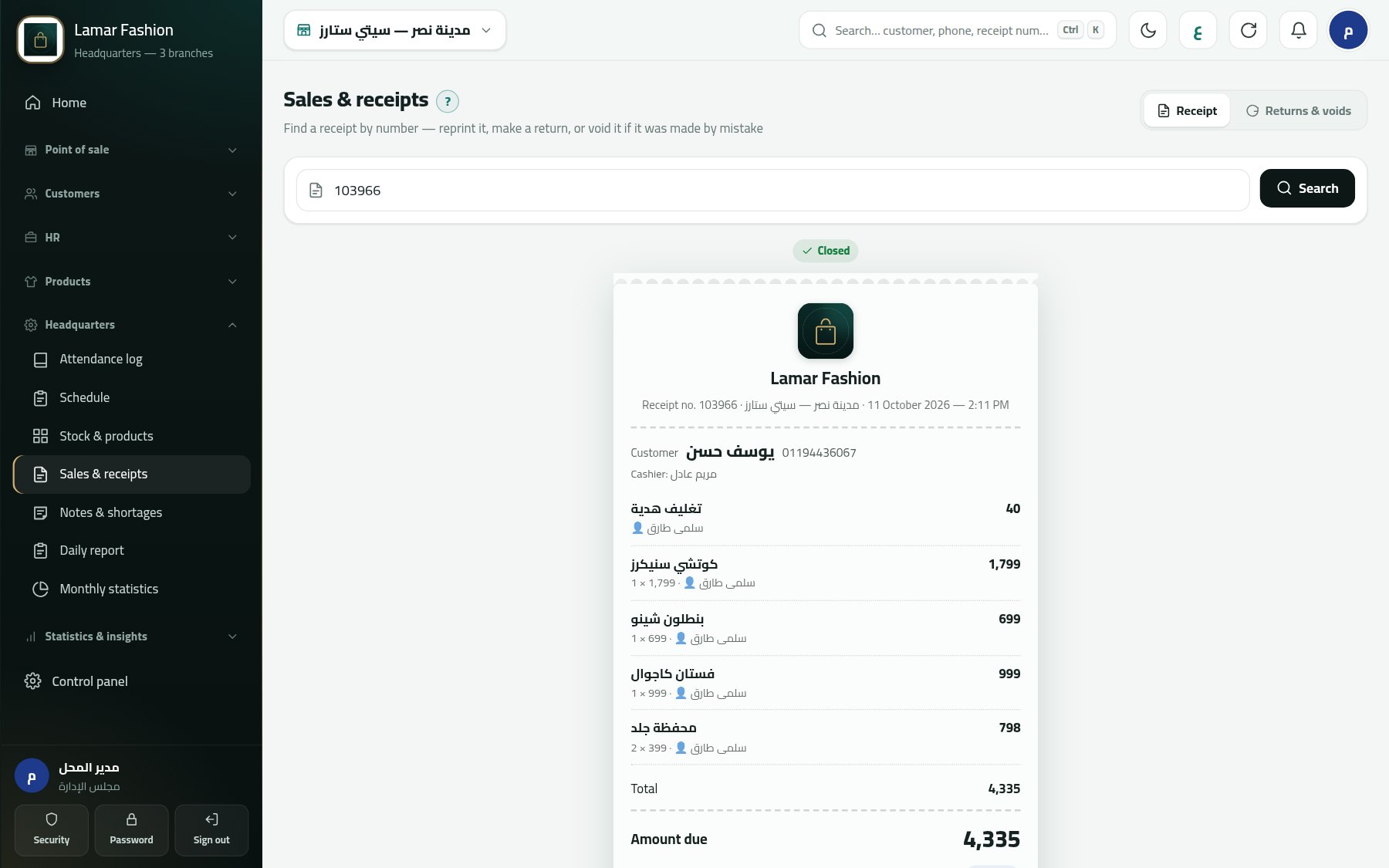This screenshot has height=868, width=1389.
Task: Open Notes & shortages page
Action: (131, 513)
